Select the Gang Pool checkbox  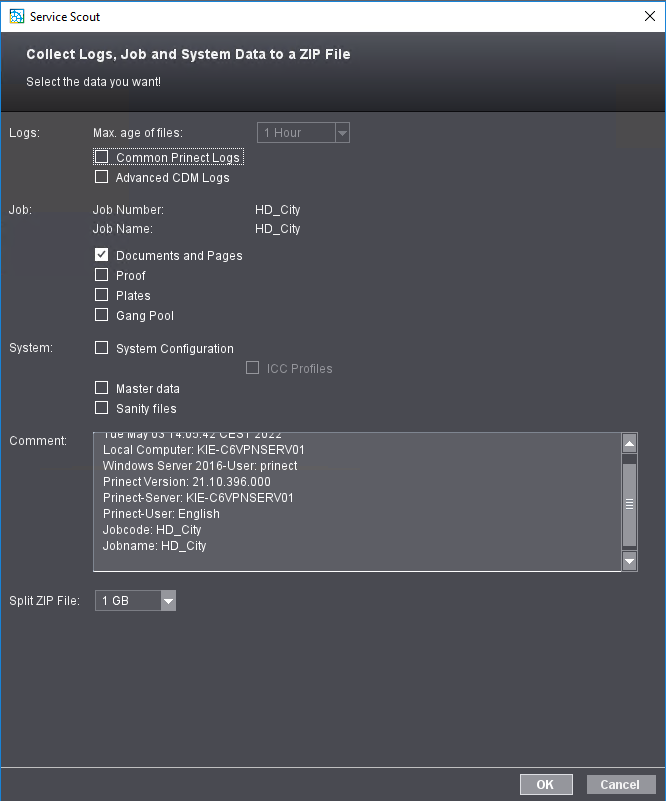[101, 315]
